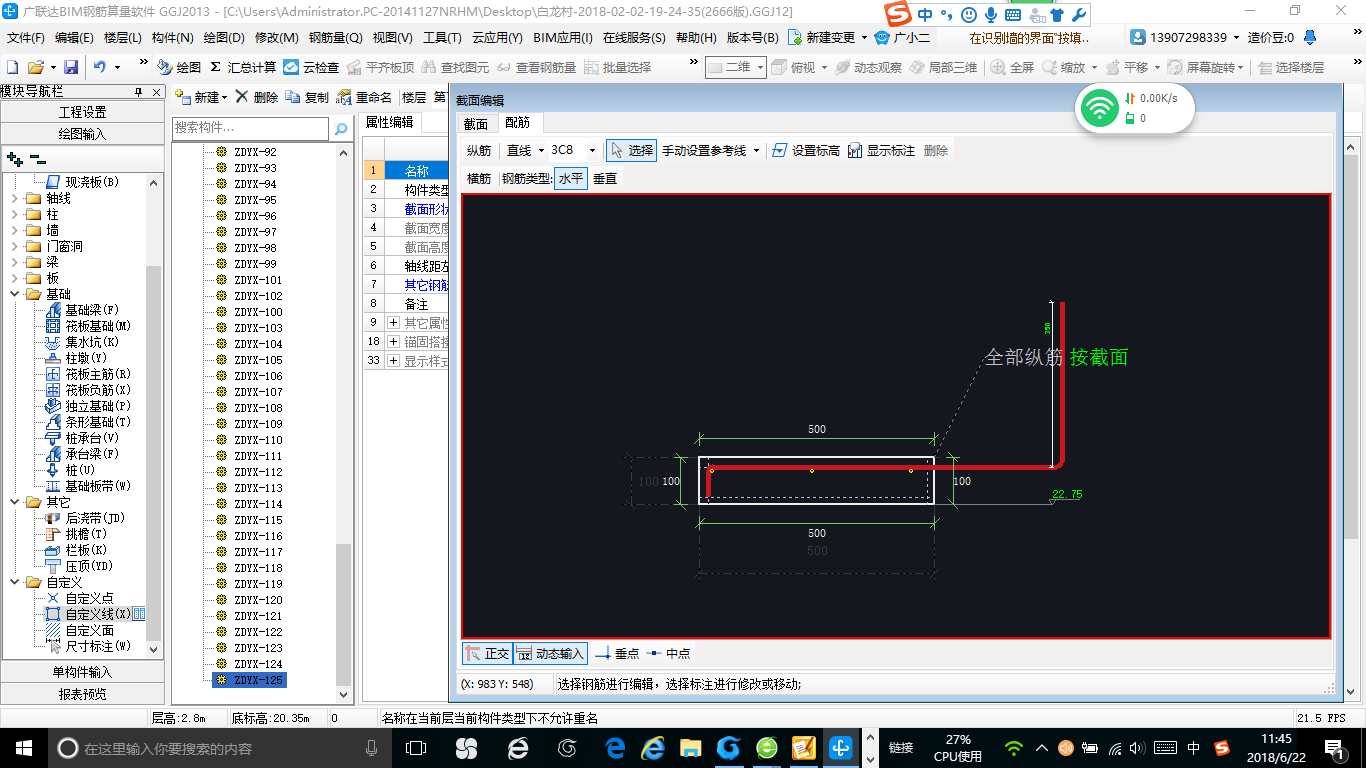Close the 模块导航栏 navigation panel

[155, 92]
